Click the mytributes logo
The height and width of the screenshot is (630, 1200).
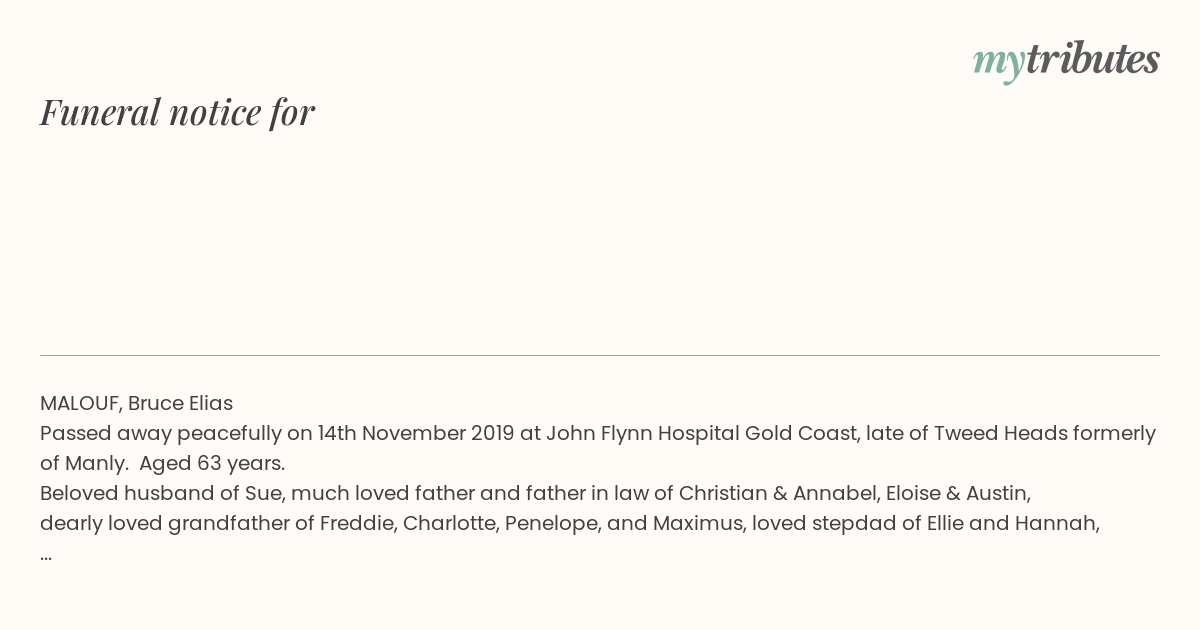pos(1066,61)
